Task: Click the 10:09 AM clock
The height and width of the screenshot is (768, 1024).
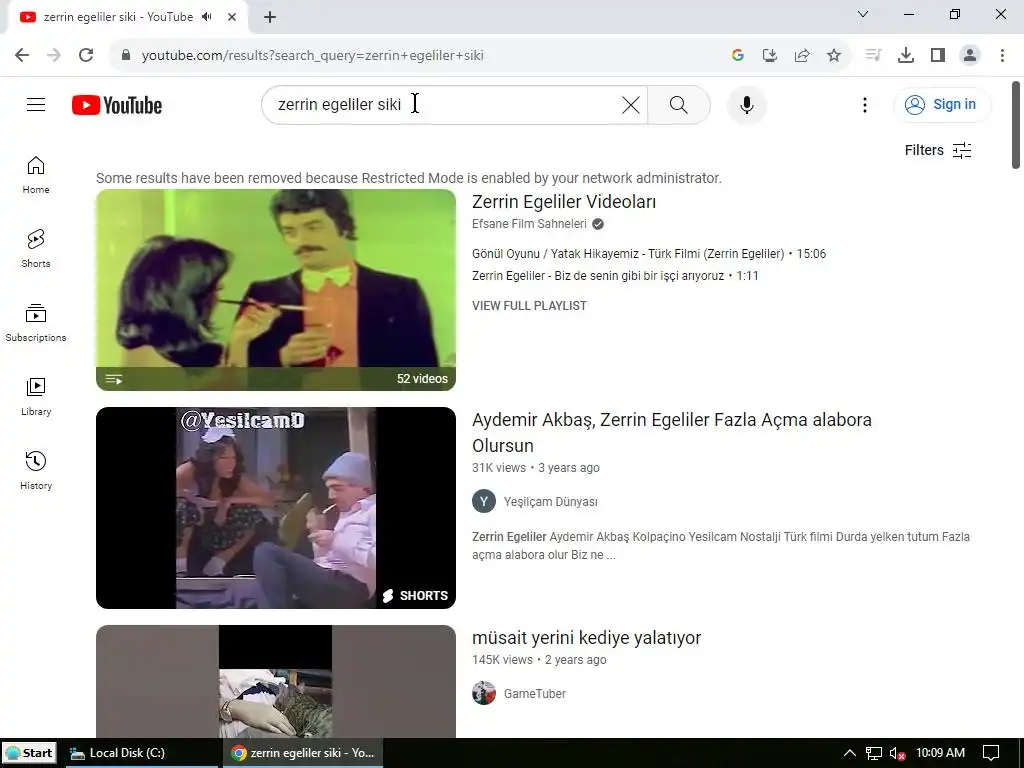Action: (x=940, y=753)
